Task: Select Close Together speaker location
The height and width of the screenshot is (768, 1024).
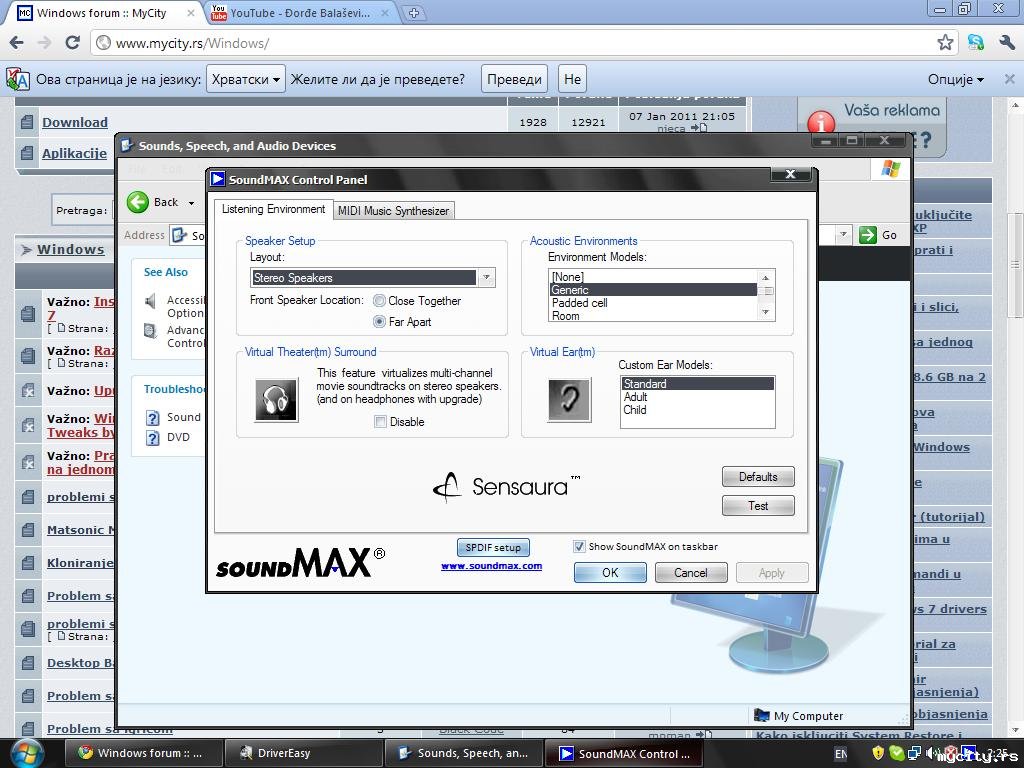Action: [379, 301]
